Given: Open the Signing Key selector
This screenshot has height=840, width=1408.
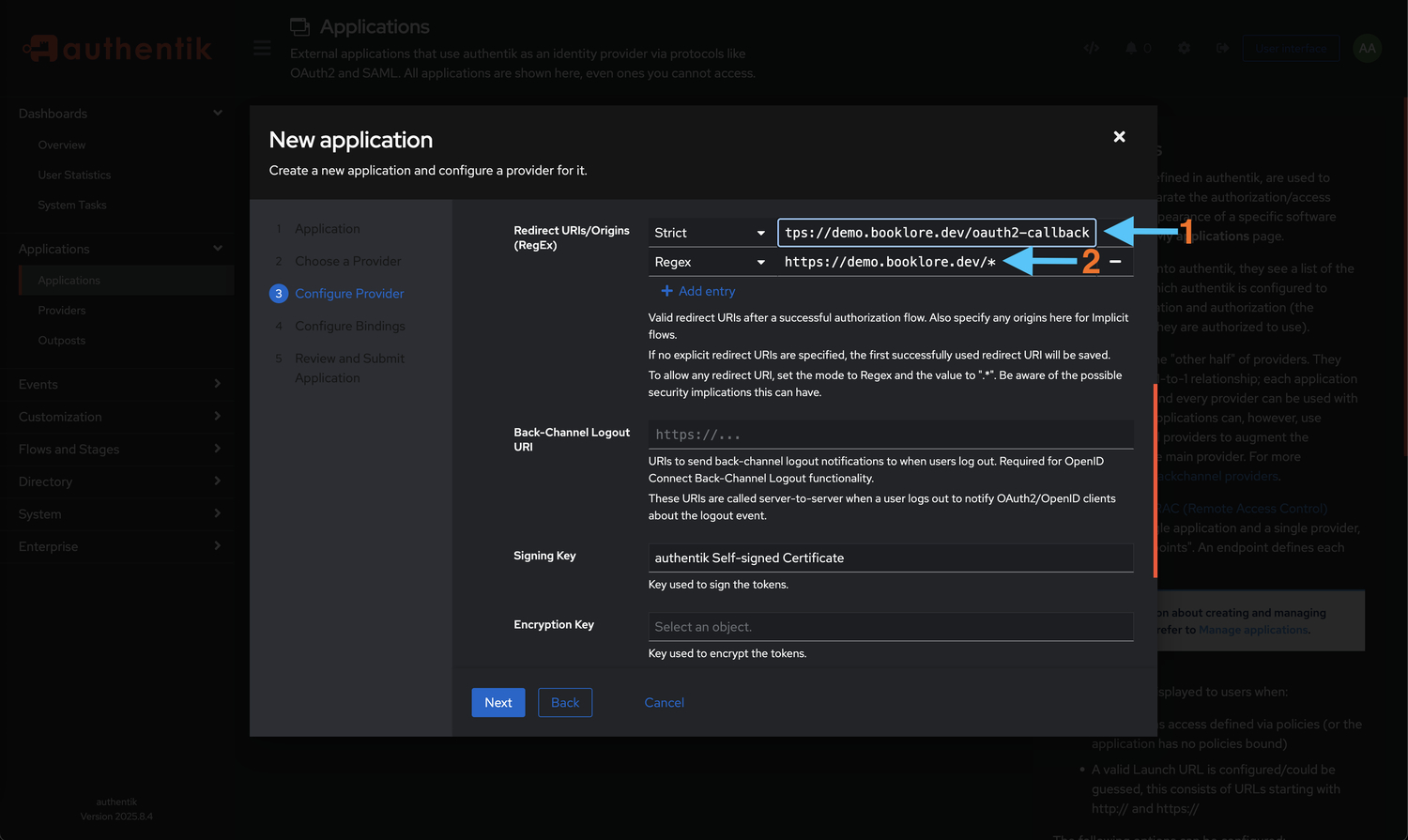Looking at the screenshot, I should click(890, 557).
